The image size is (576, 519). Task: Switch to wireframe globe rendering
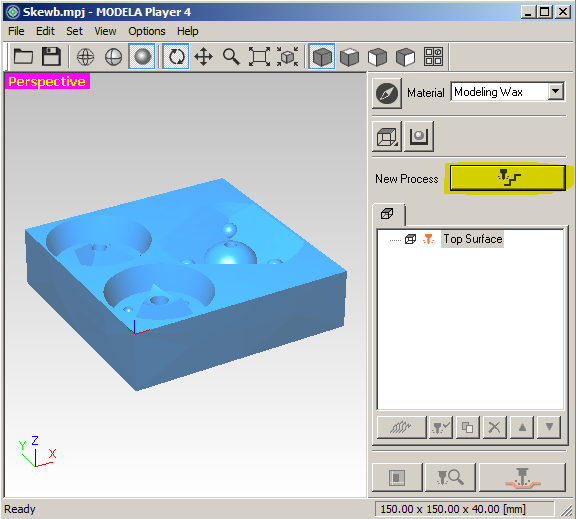85,57
